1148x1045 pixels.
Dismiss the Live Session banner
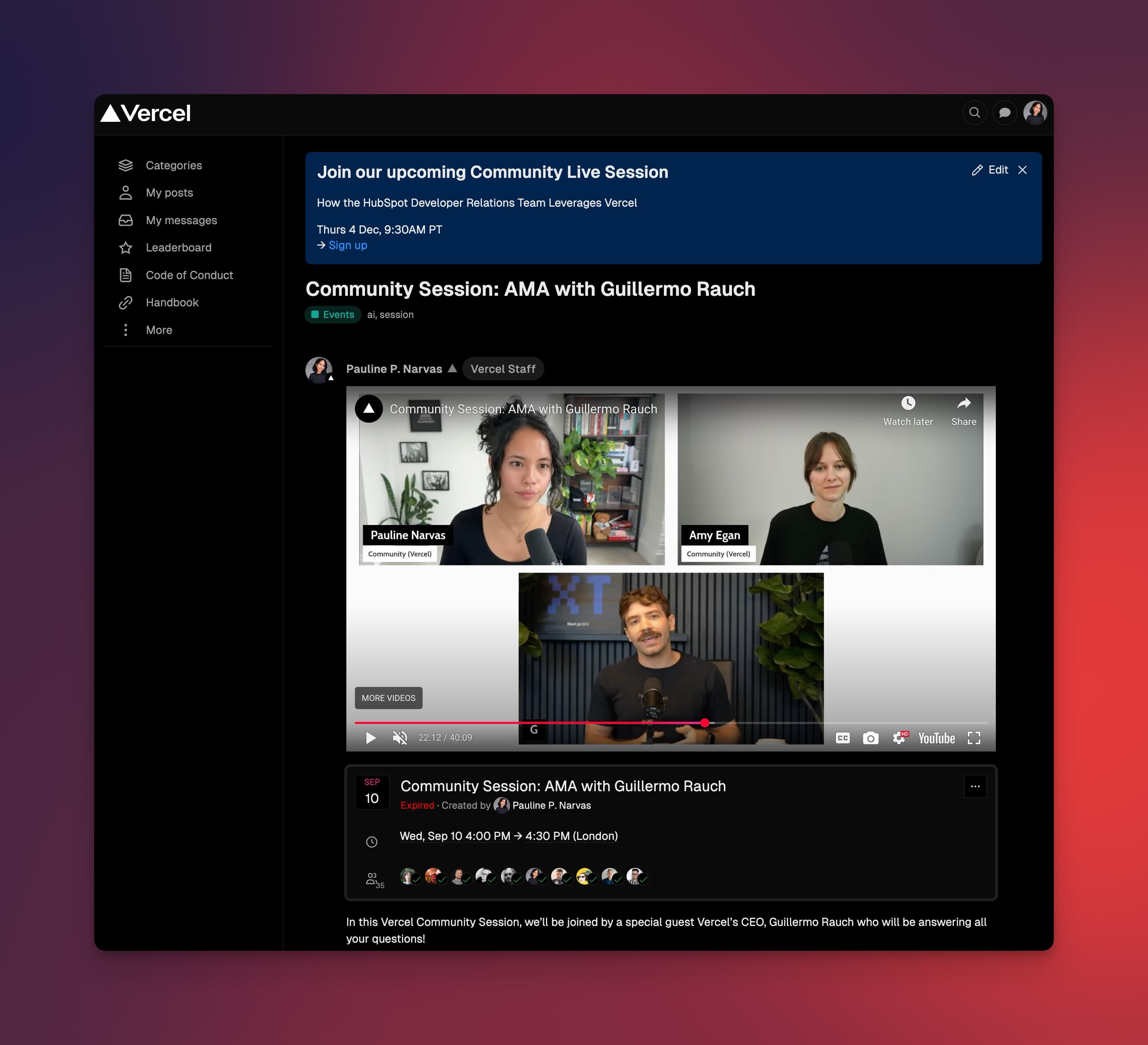[1023, 170]
